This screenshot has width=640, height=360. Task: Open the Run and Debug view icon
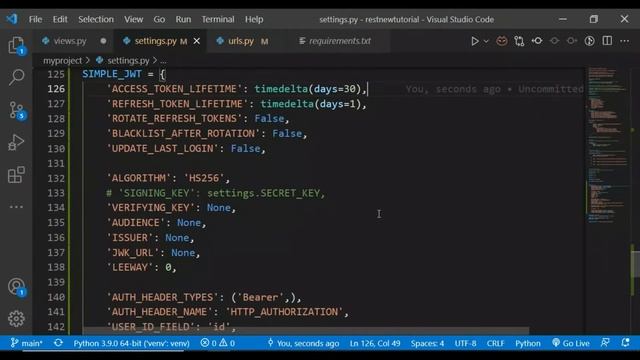pyautogui.click(x=16, y=142)
